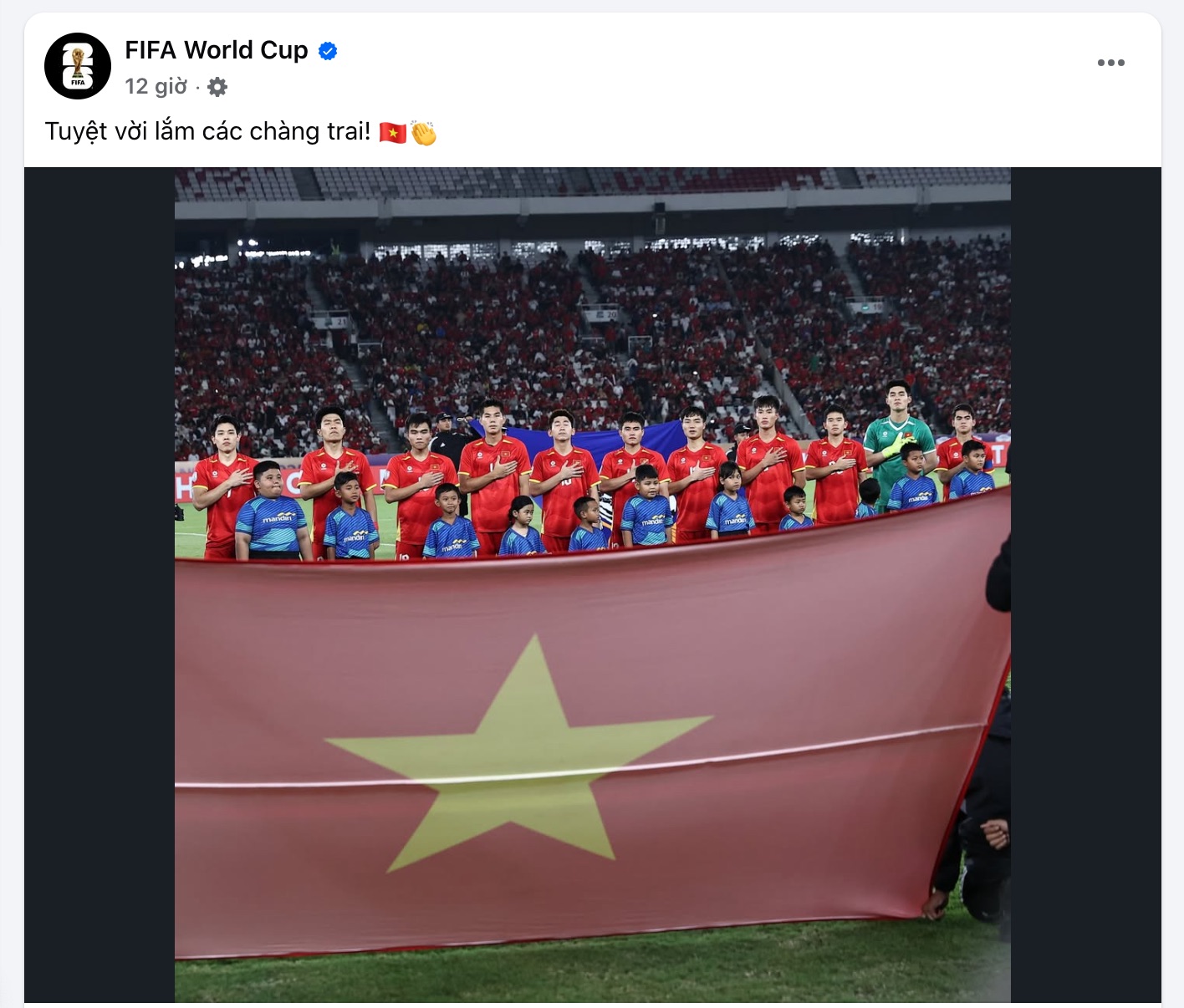Click the FIFA World Cup profile avatar

pos(78,66)
